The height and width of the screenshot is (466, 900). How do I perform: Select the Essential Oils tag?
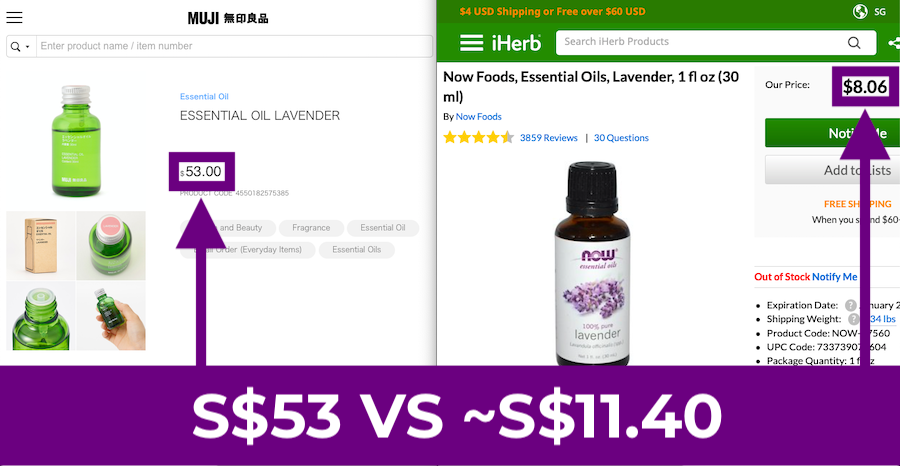click(356, 250)
